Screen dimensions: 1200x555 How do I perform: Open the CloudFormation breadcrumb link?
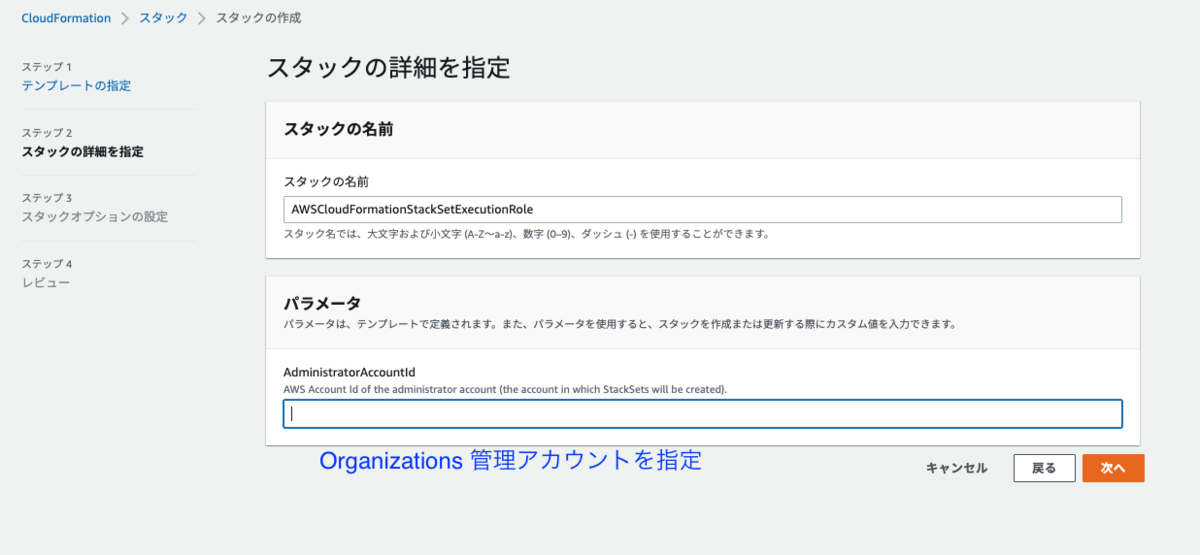point(67,18)
